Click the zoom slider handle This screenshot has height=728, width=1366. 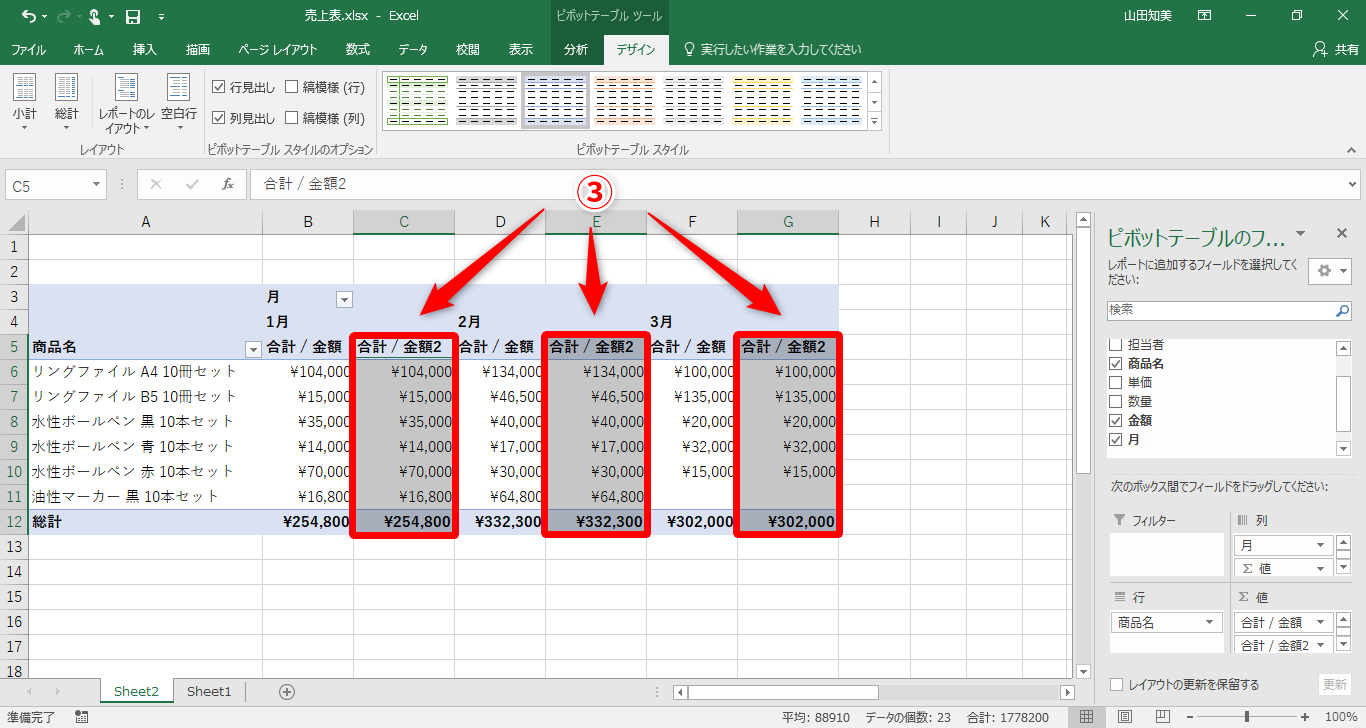(1247, 717)
